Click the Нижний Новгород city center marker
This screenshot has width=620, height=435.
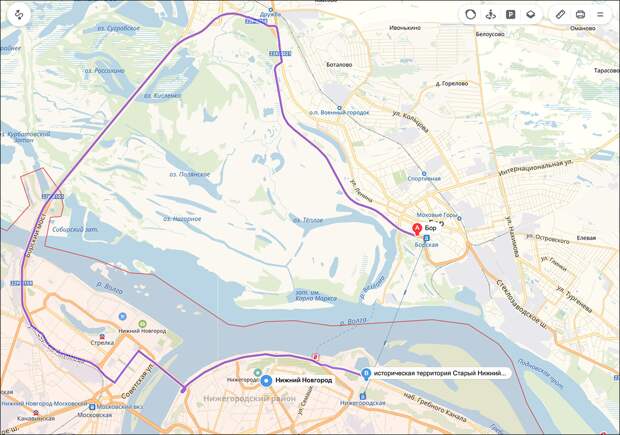click(266, 381)
